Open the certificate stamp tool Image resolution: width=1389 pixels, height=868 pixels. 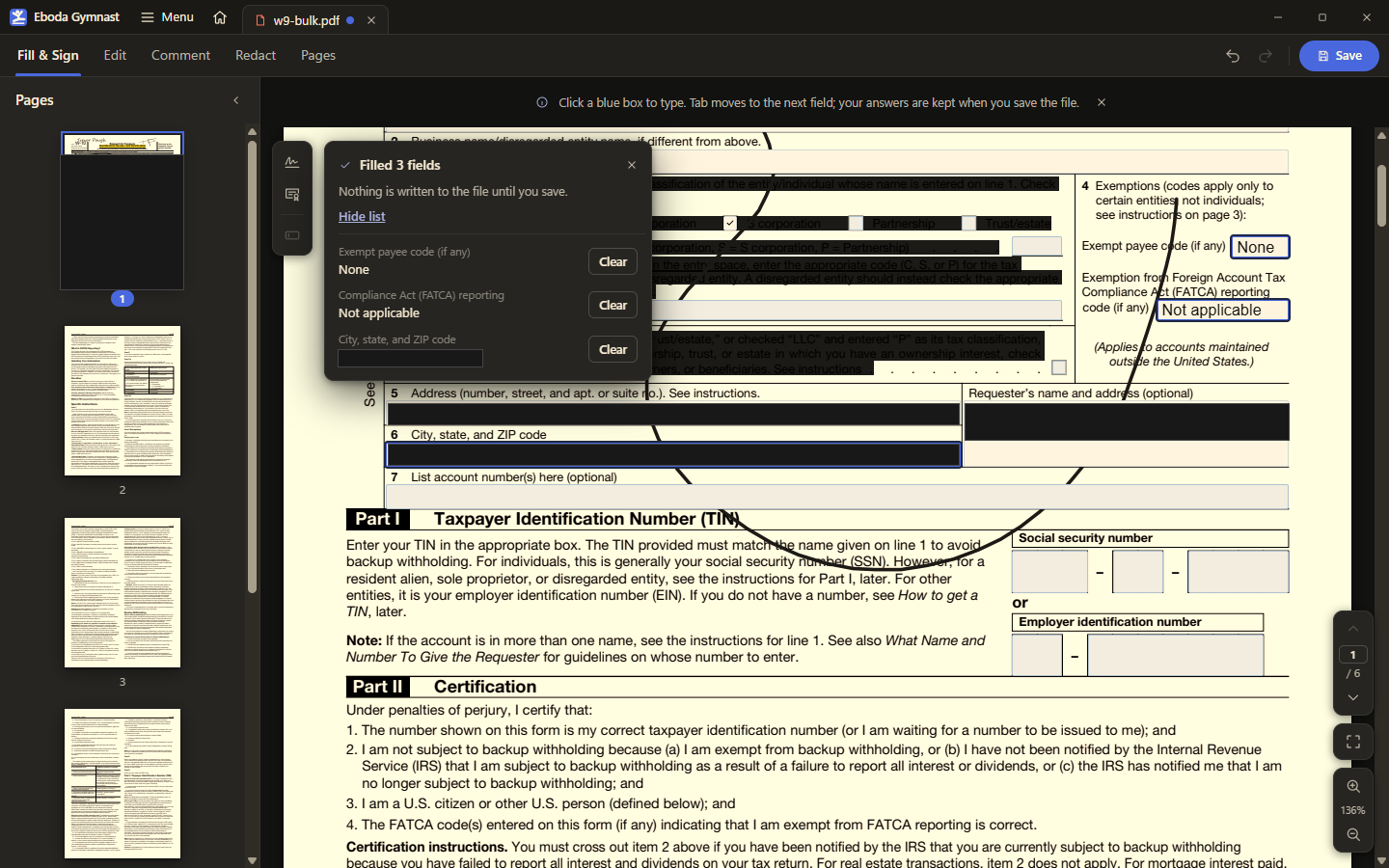(x=292, y=195)
